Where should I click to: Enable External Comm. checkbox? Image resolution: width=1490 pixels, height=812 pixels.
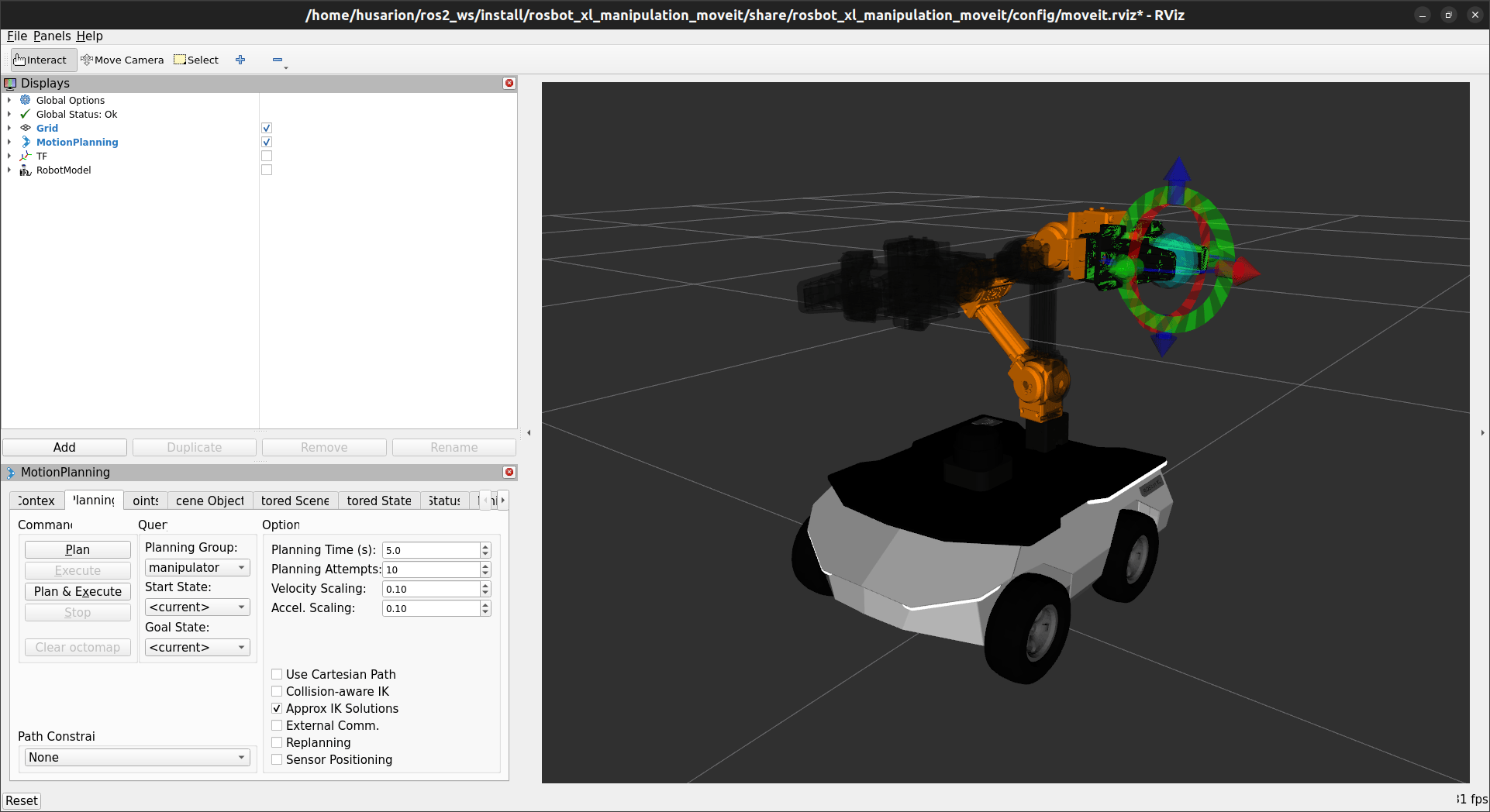277,725
